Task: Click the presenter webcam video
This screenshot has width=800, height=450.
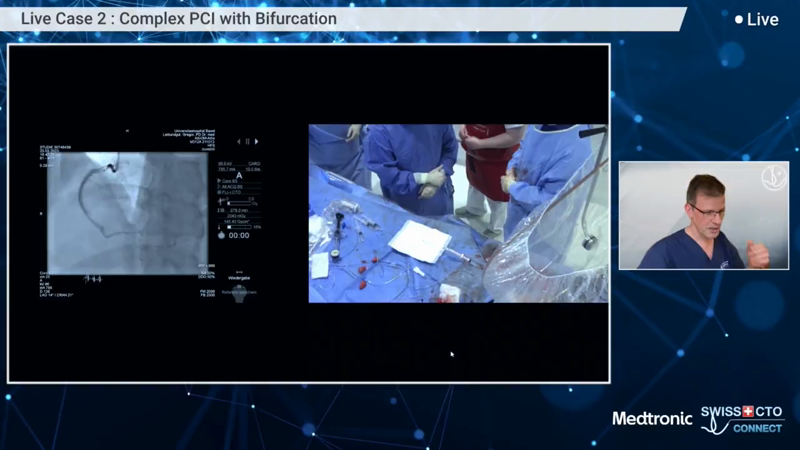Action: click(x=703, y=215)
